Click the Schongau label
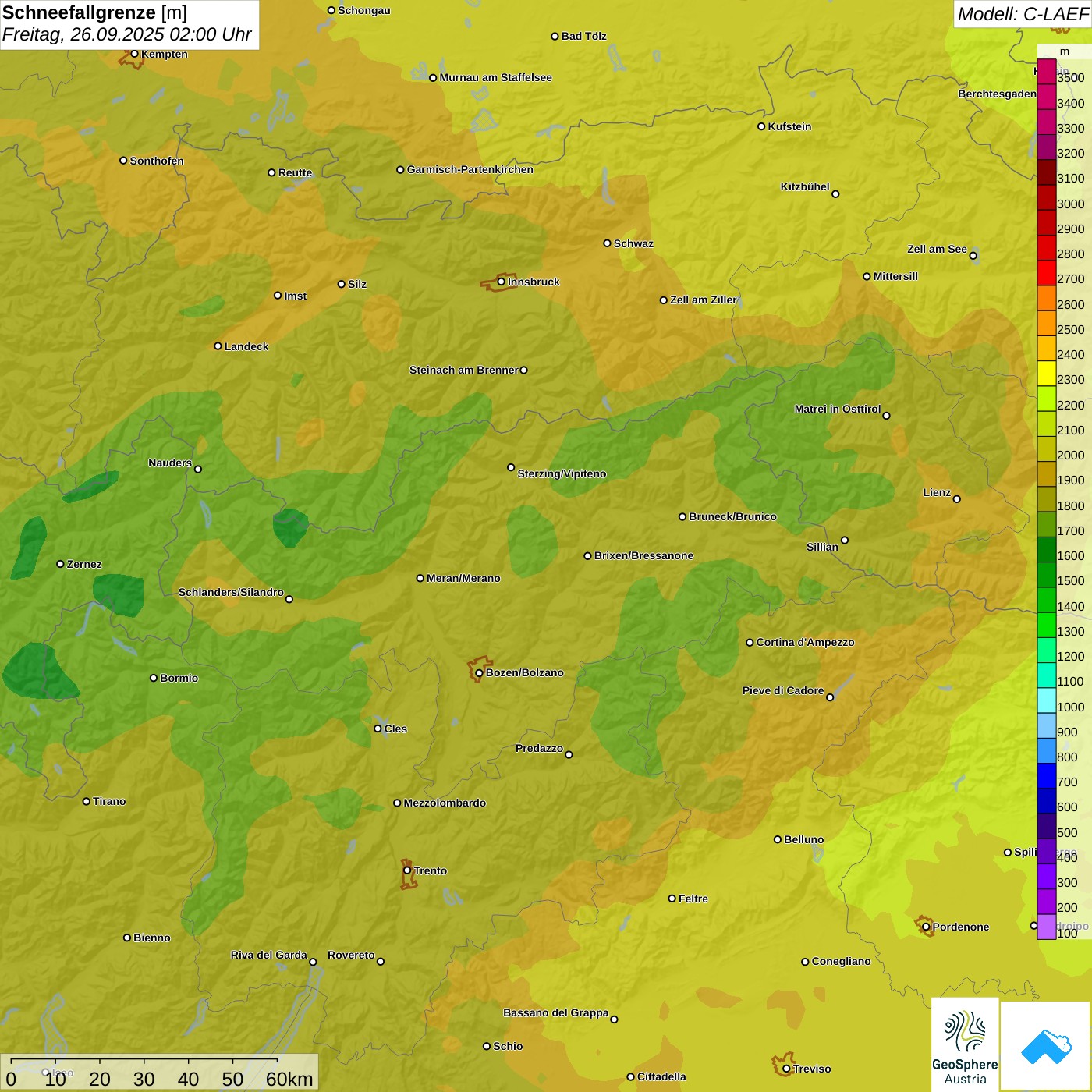The image size is (1092, 1092). [364, 10]
